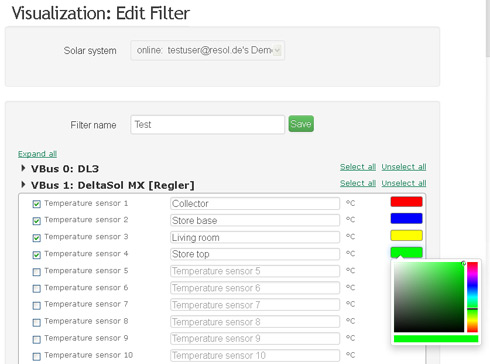
Task: Click the Collector name field
Action: coord(255,203)
